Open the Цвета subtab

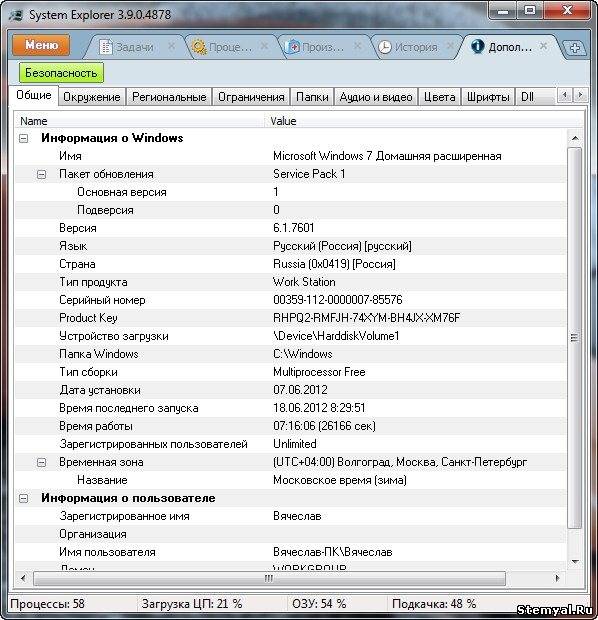(439, 97)
